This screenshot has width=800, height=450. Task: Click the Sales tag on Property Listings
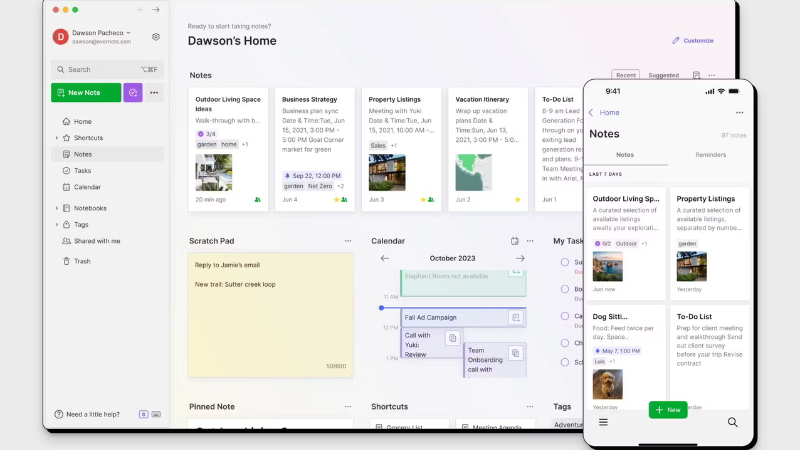click(x=378, y=145)
